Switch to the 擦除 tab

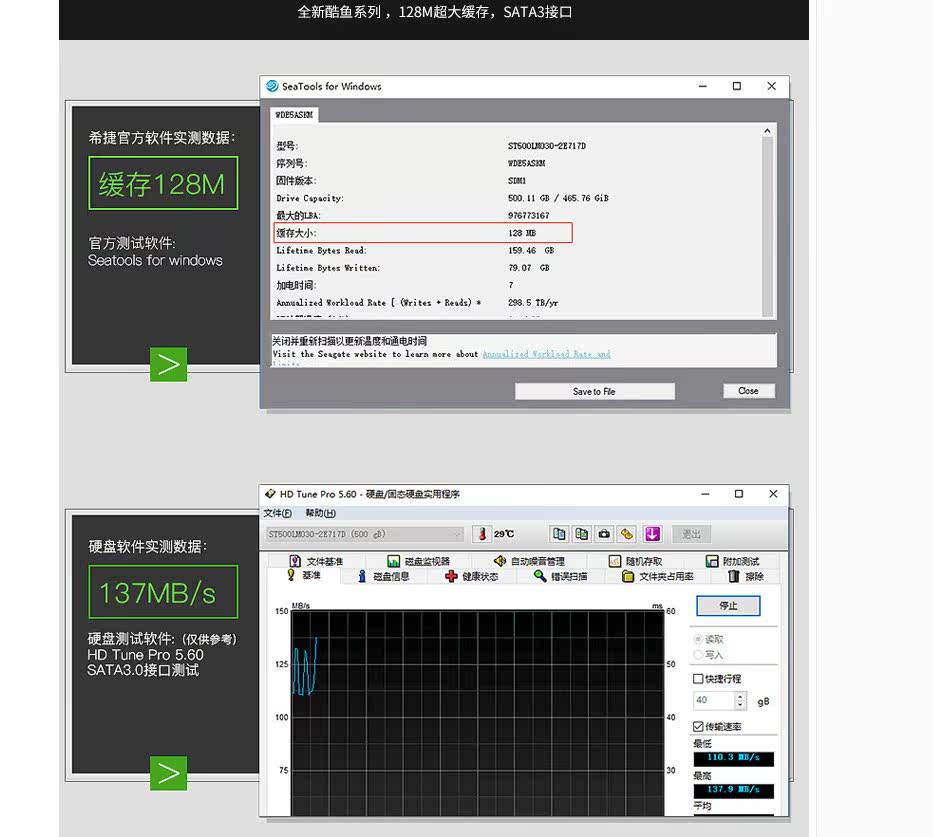point(746,576)
